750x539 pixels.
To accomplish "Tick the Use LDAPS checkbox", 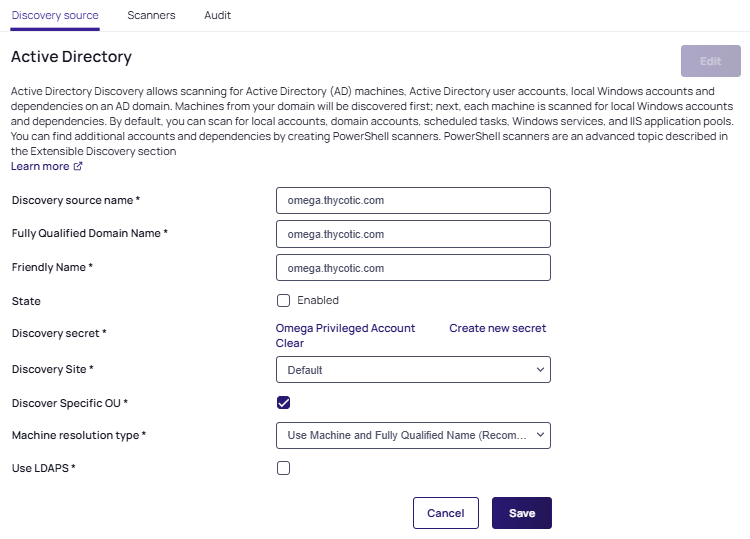I will [283, 468].
